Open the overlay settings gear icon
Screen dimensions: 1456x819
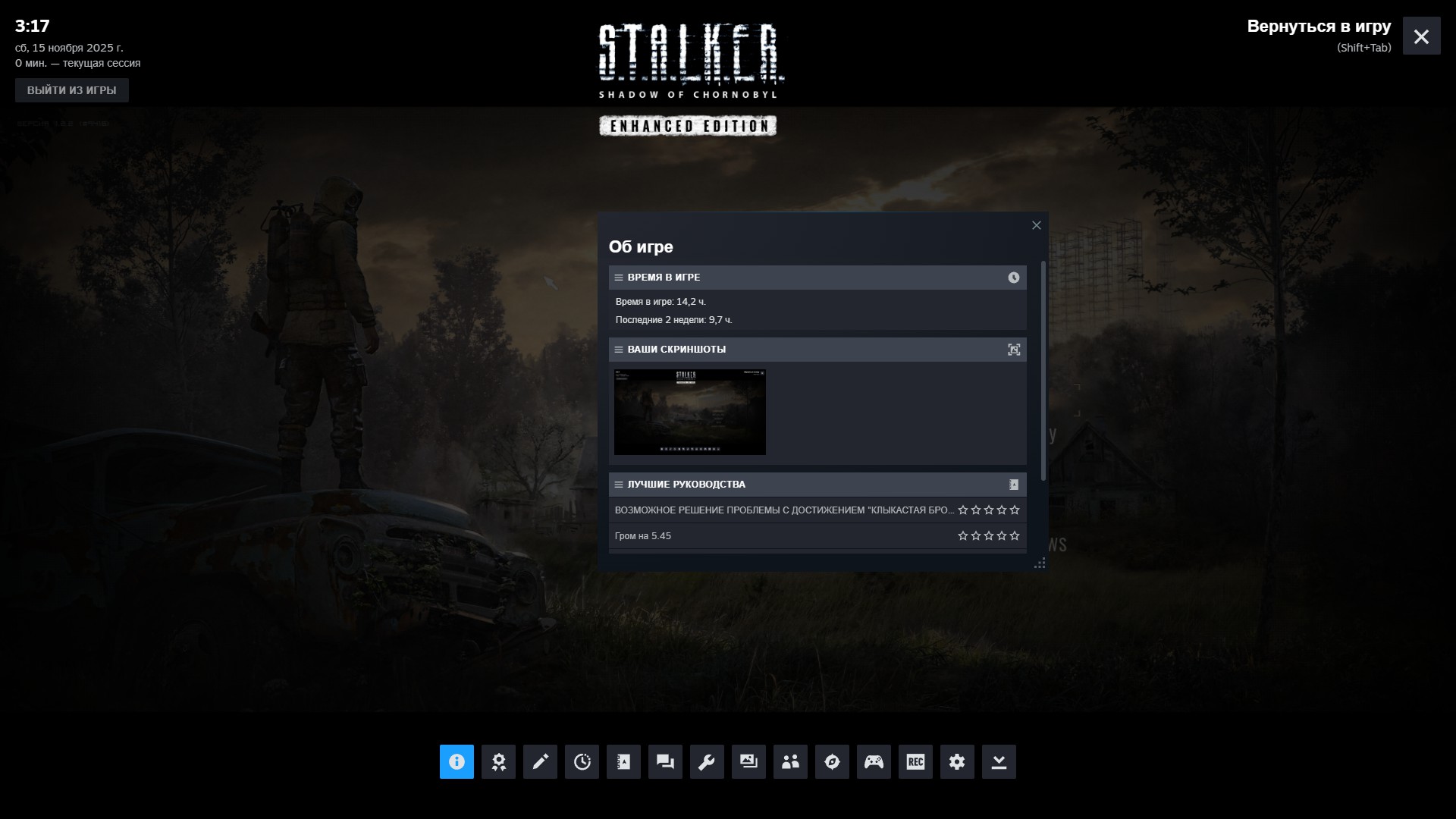pyautogui.click(x=957, y=761)
